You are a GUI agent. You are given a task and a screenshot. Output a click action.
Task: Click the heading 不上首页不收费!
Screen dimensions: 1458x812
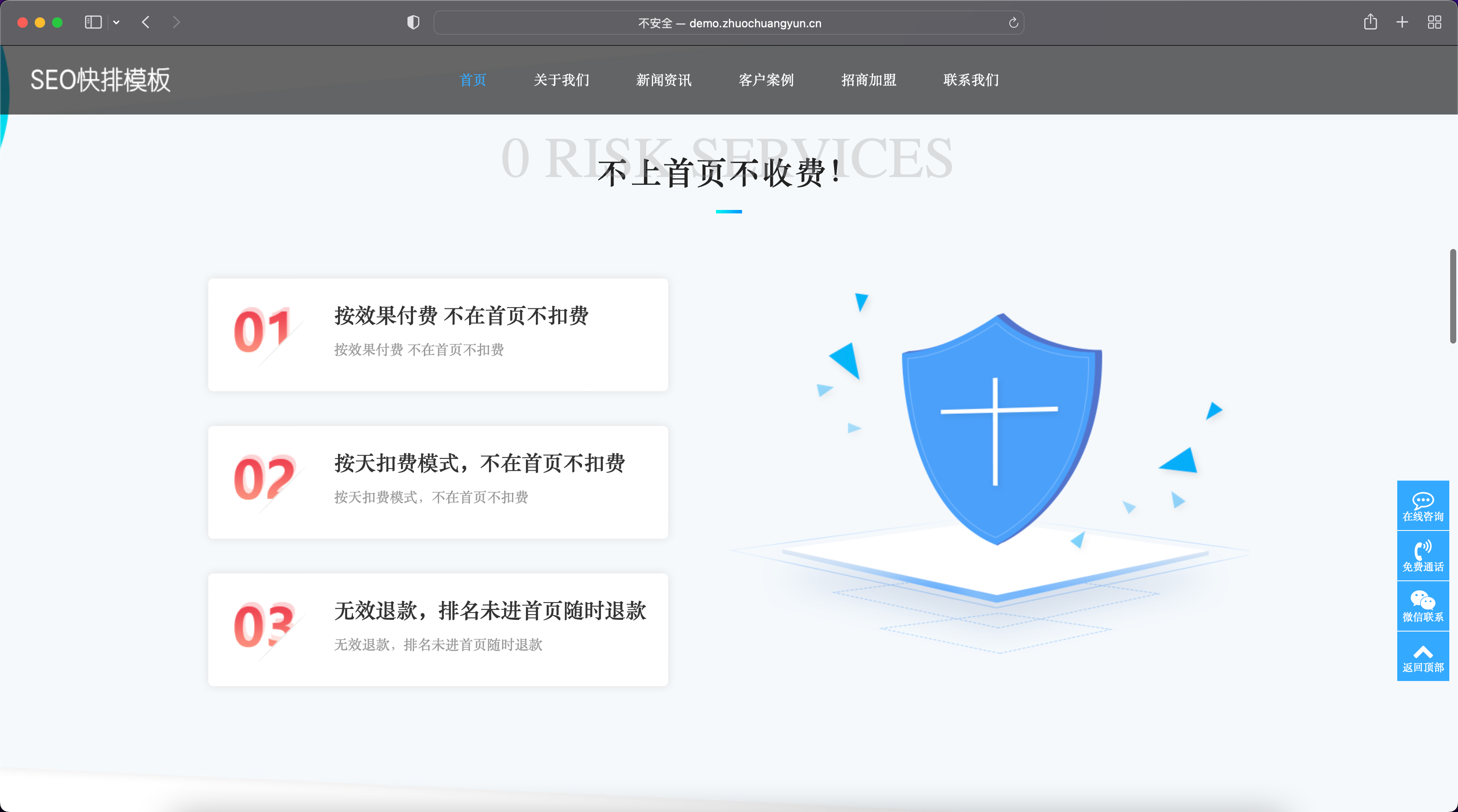[x=720, y=173]
